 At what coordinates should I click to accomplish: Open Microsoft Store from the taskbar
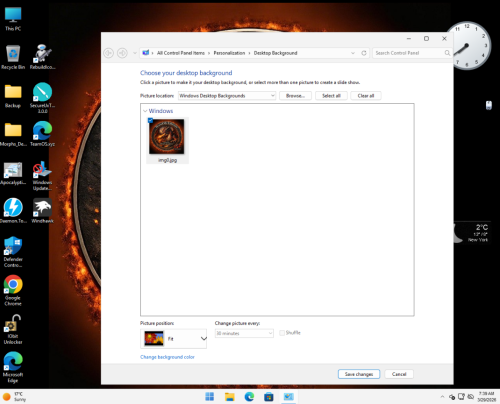point(269,397)
